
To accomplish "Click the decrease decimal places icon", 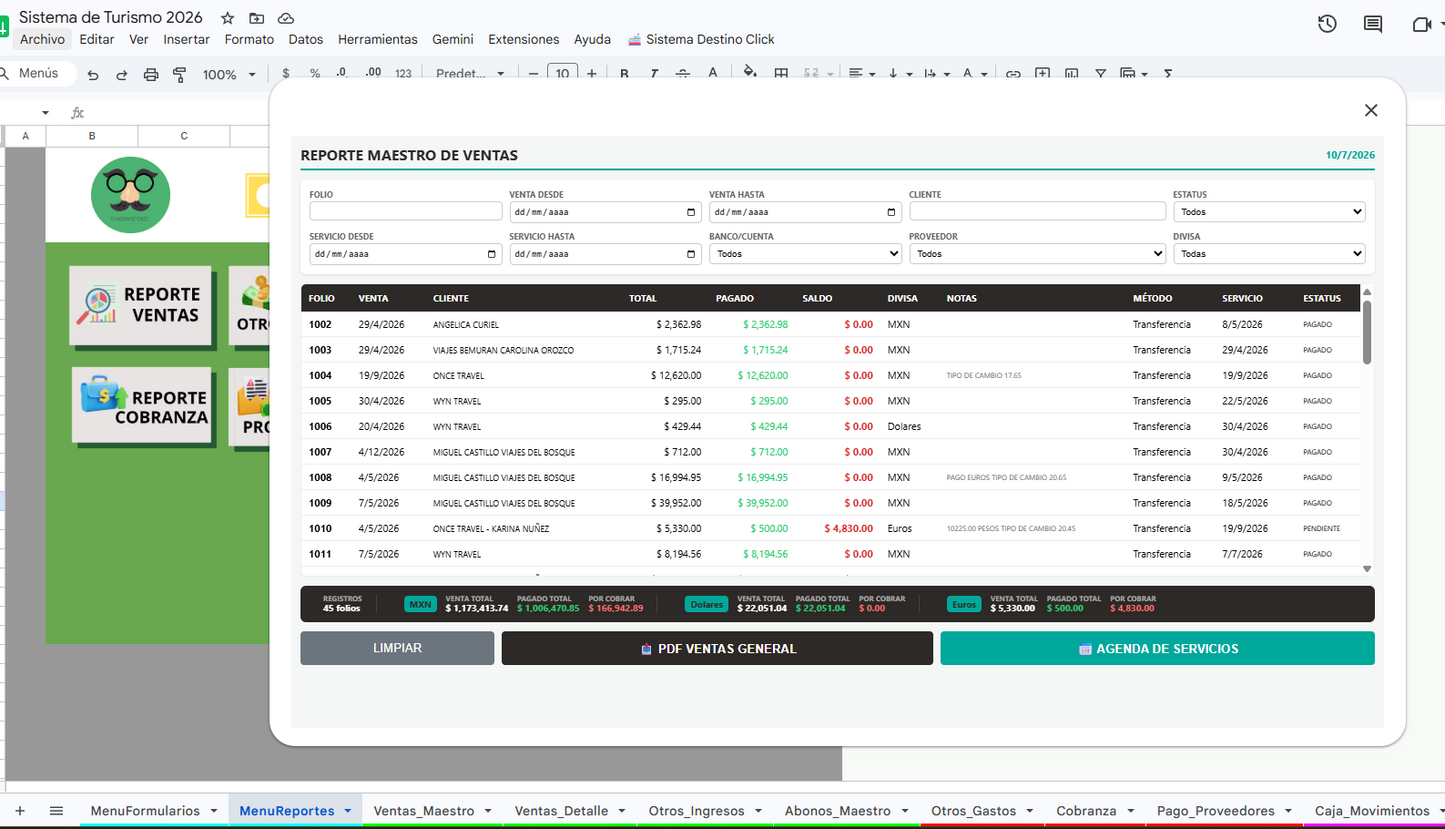I will (343, 73).
